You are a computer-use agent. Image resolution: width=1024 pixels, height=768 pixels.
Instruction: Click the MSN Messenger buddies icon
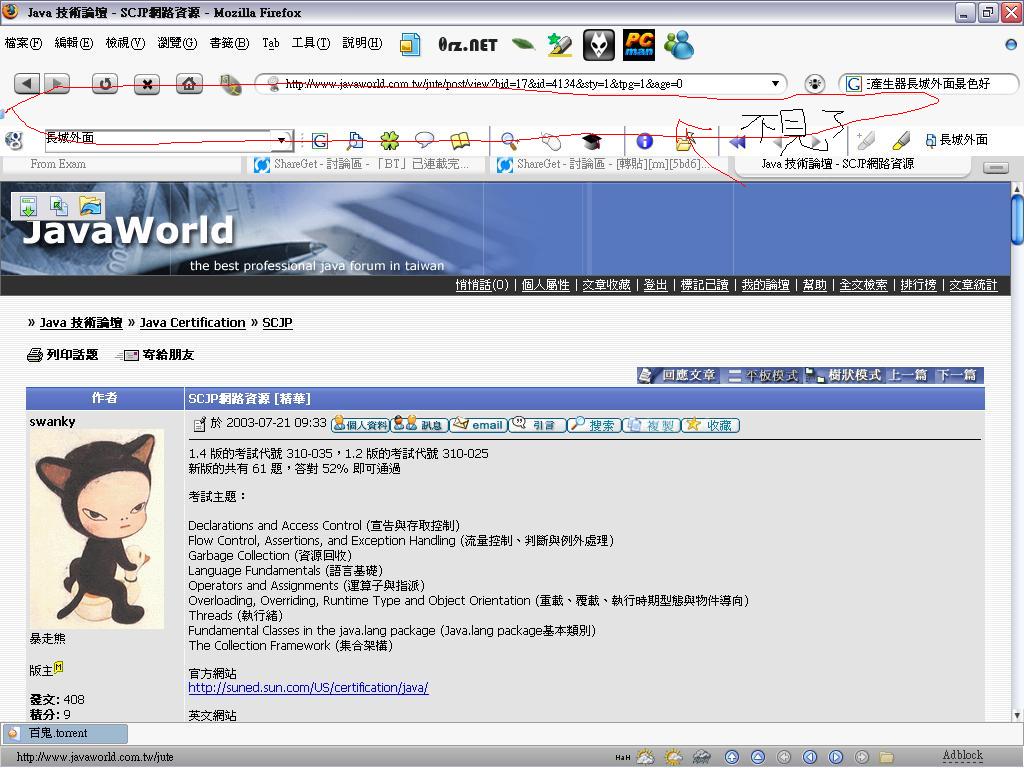point(679,45)
